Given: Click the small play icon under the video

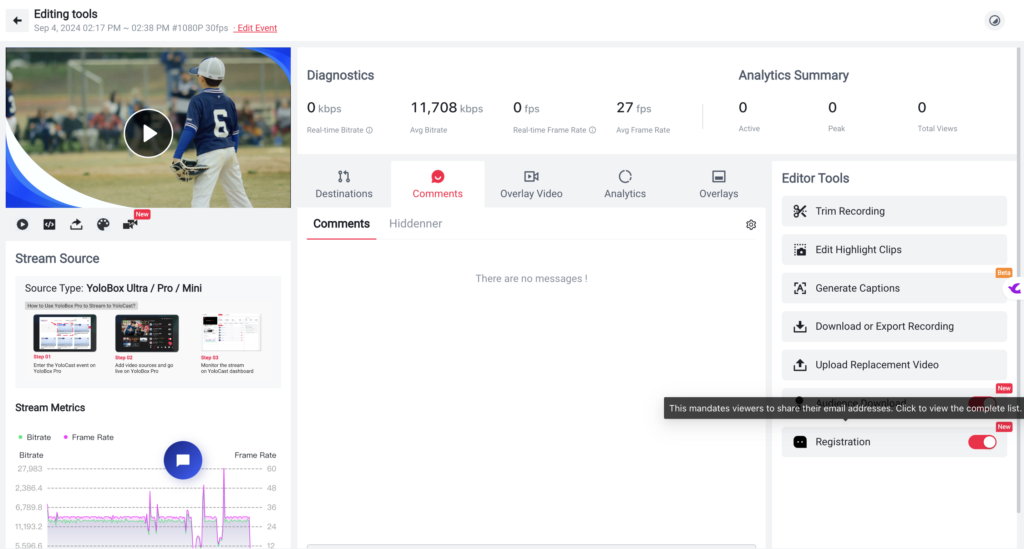Looking at the screenshot, I should click(x=22, y=224).
